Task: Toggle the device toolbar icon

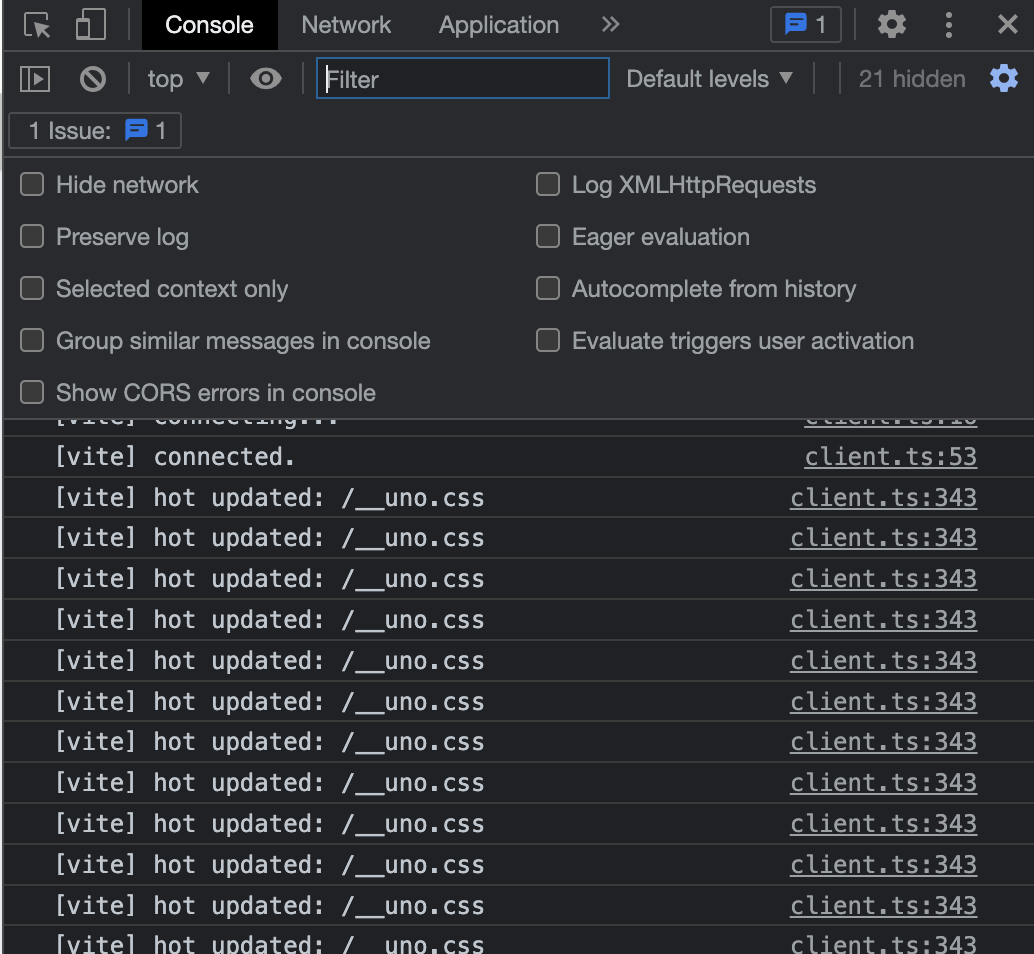Action: tap(90, 25)
